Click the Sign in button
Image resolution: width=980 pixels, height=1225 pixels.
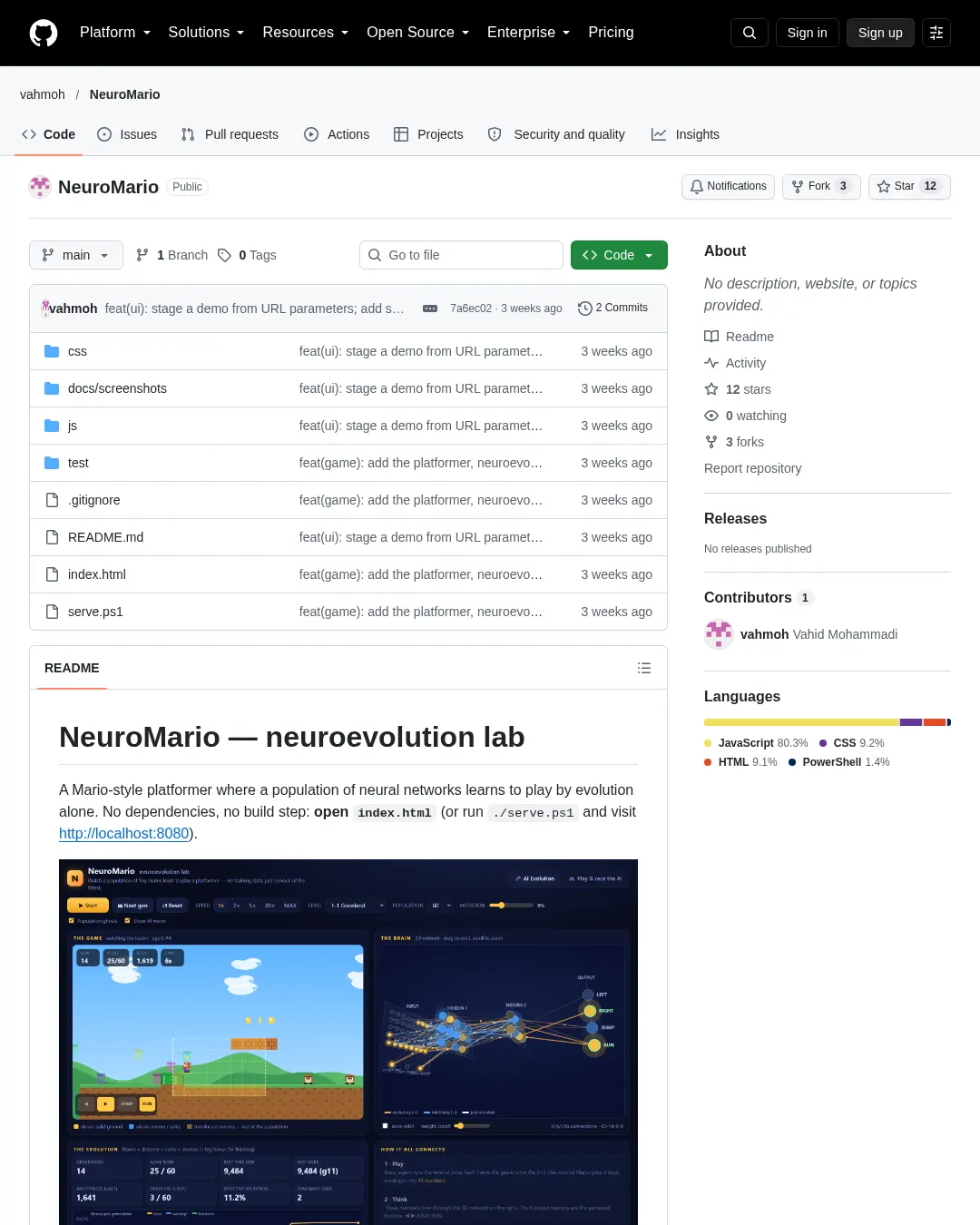click(808, 33)
